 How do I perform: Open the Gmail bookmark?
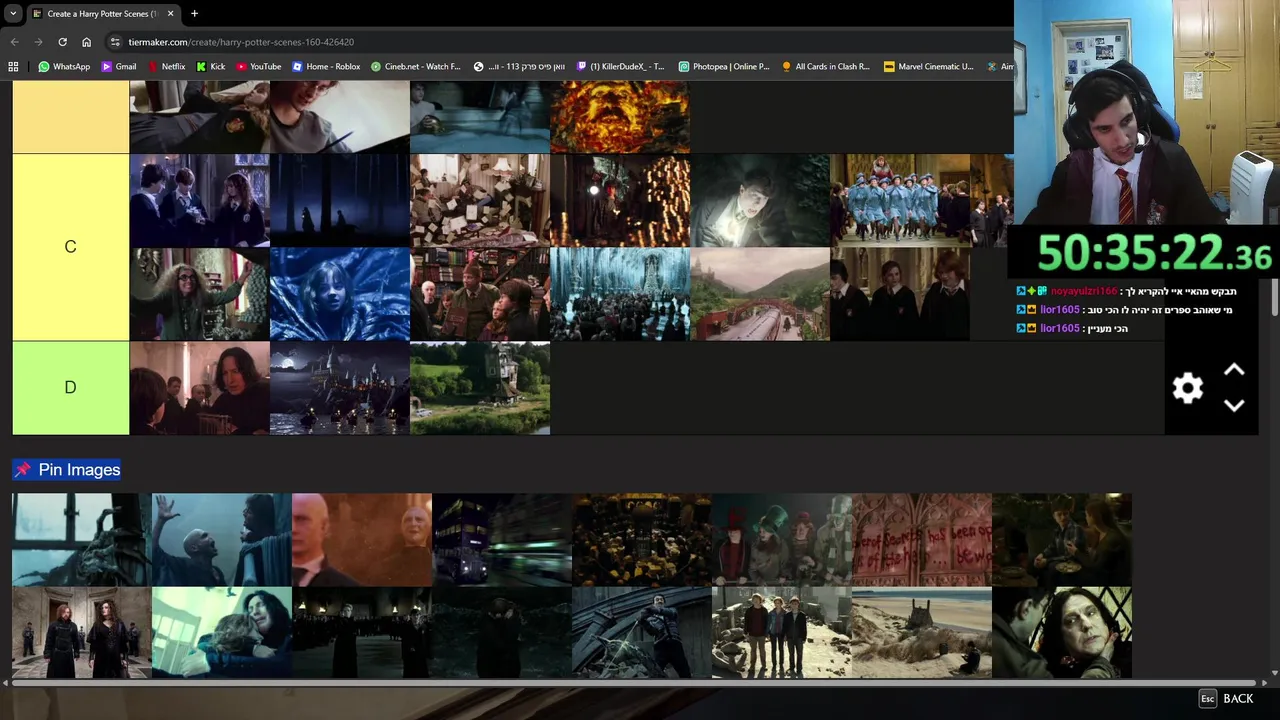119,67
